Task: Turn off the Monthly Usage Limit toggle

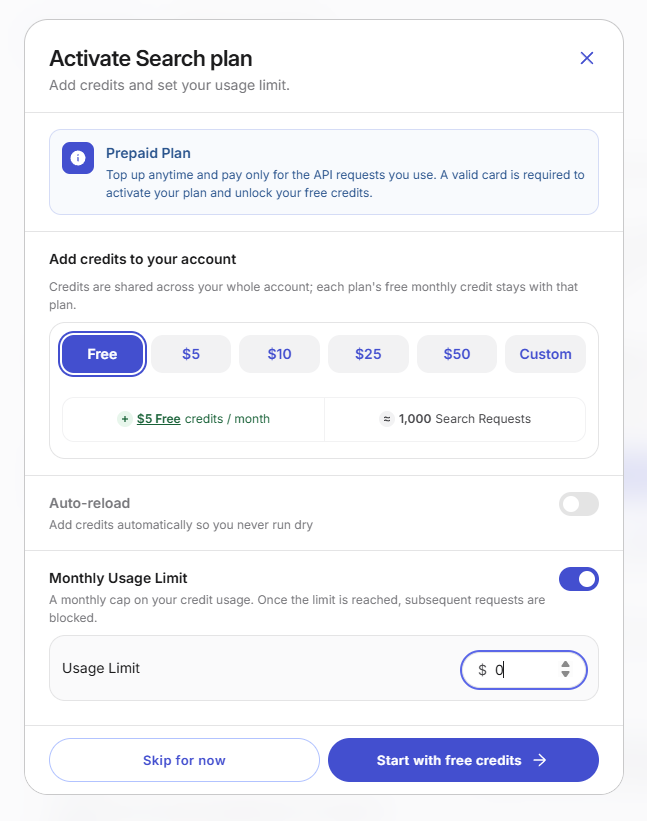Action: (x=578, y=579)
